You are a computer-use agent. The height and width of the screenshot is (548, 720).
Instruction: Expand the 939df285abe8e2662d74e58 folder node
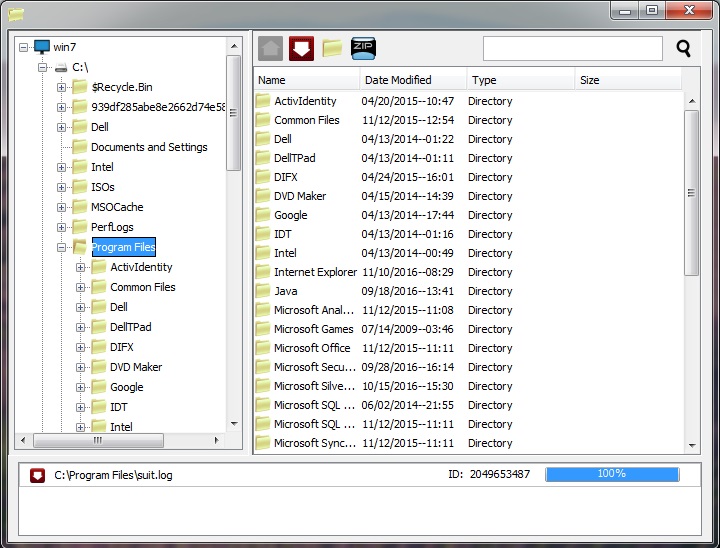61,107
